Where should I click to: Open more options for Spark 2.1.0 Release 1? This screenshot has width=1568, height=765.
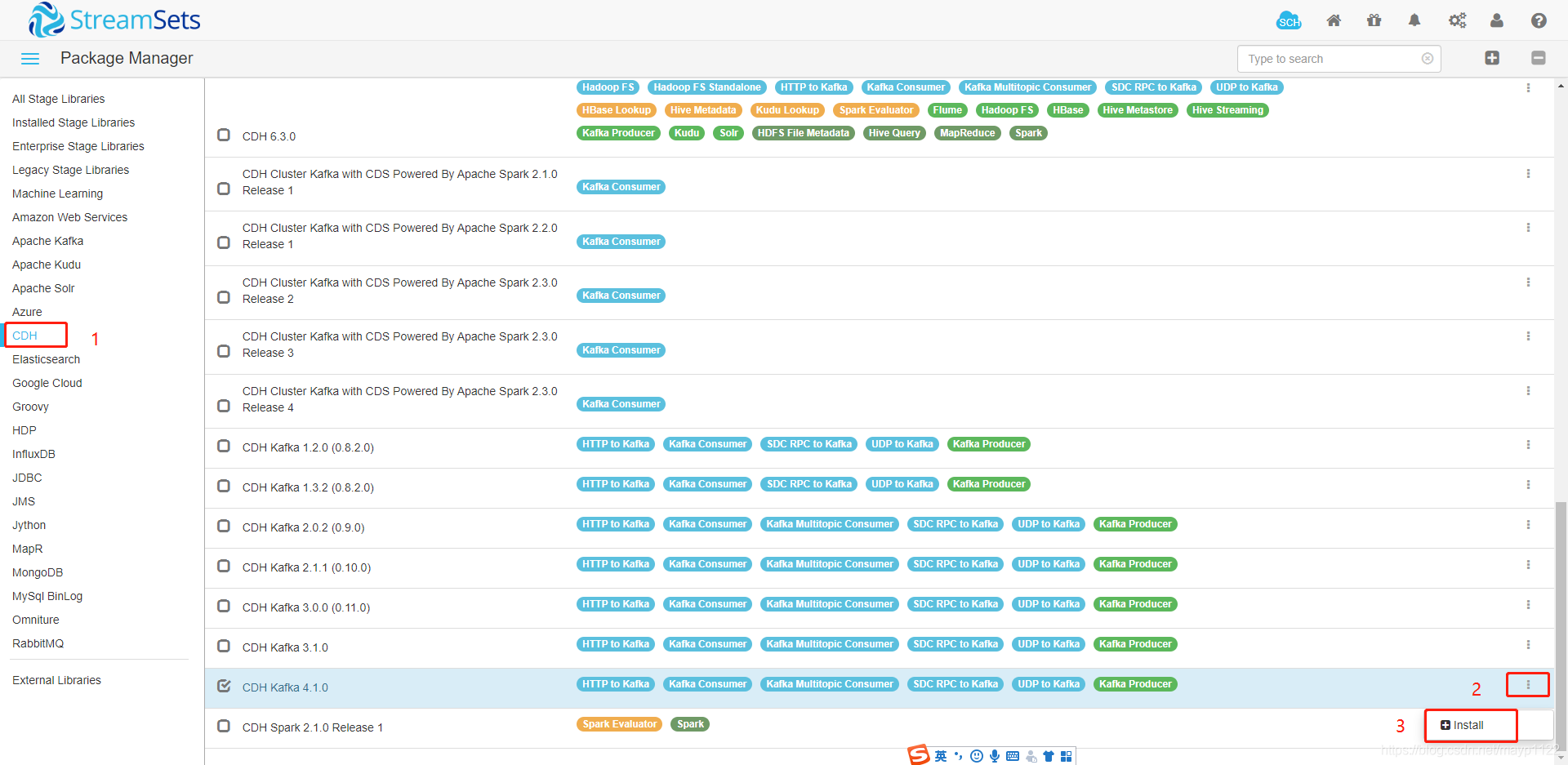[x=1528, y=174]
